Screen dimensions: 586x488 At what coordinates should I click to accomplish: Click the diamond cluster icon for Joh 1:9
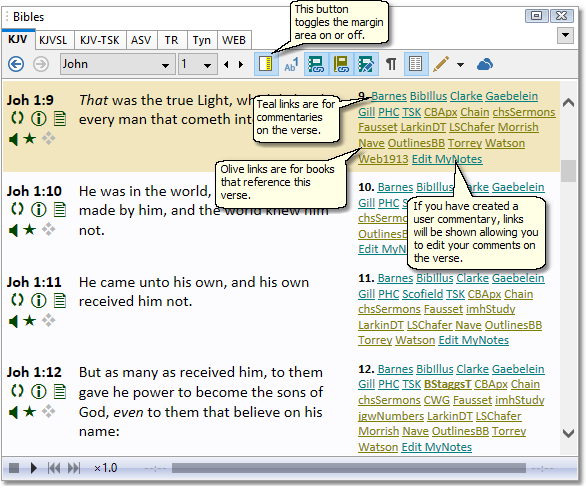click(x=49, y=139)
